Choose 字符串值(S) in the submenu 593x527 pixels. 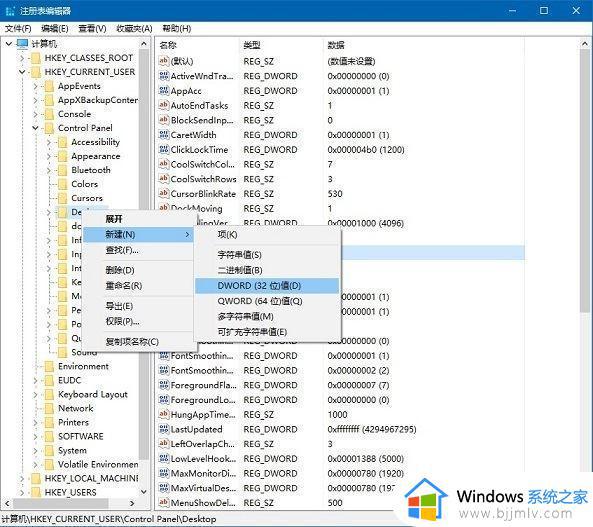[x=267, y=255]
